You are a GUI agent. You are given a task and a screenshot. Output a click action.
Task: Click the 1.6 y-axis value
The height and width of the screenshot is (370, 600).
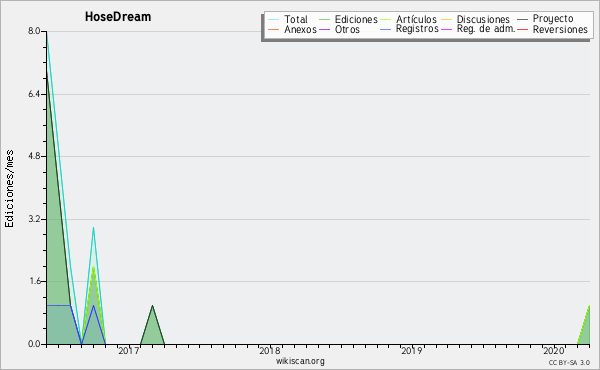pos(34,281)
